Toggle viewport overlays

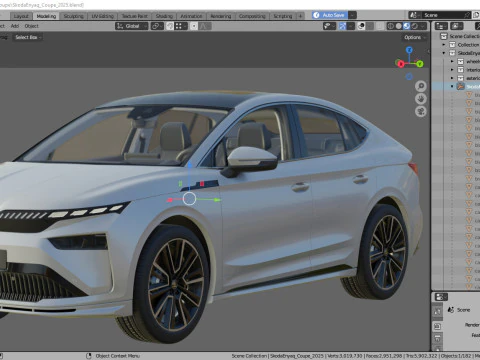pos(361,26)
